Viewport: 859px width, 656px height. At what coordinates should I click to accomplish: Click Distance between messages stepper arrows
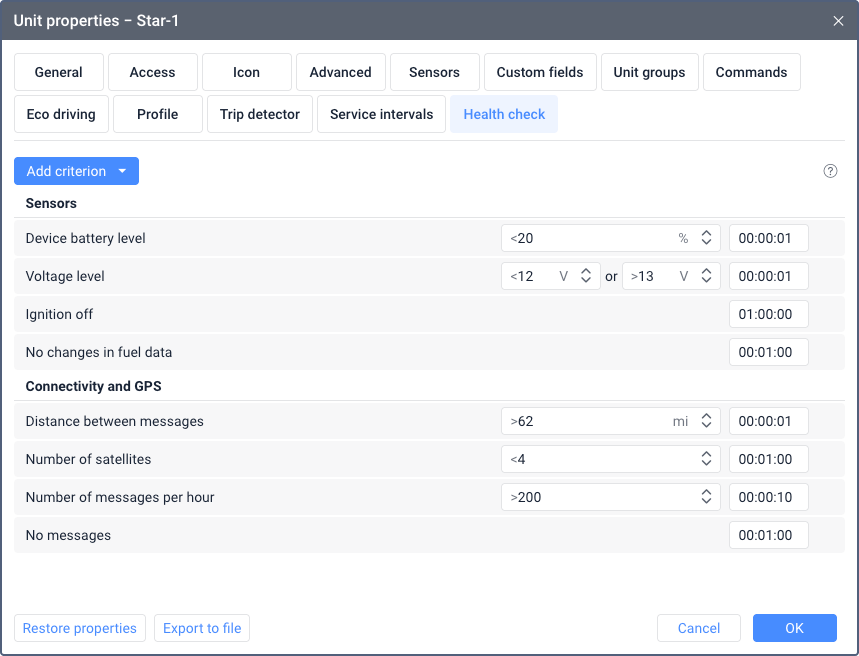(x=706, y=421)
